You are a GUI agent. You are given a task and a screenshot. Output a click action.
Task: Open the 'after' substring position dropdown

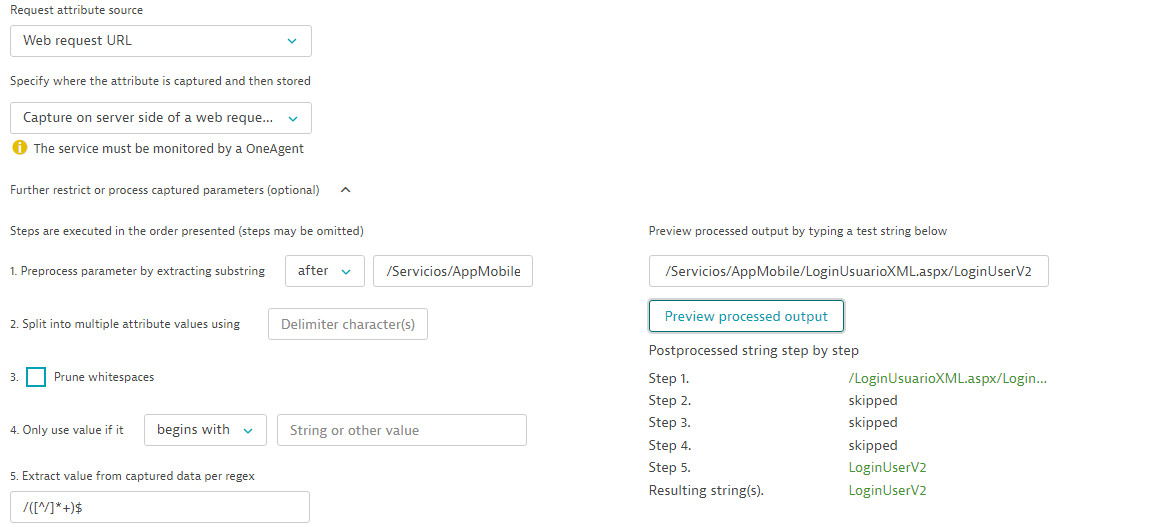pos(324,271)
